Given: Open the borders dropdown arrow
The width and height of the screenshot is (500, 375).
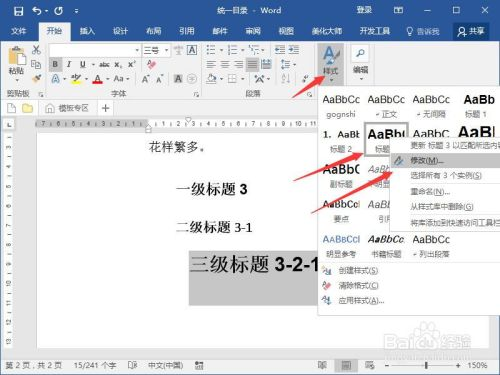Looking at the screenshot, I should click(243, 79).
